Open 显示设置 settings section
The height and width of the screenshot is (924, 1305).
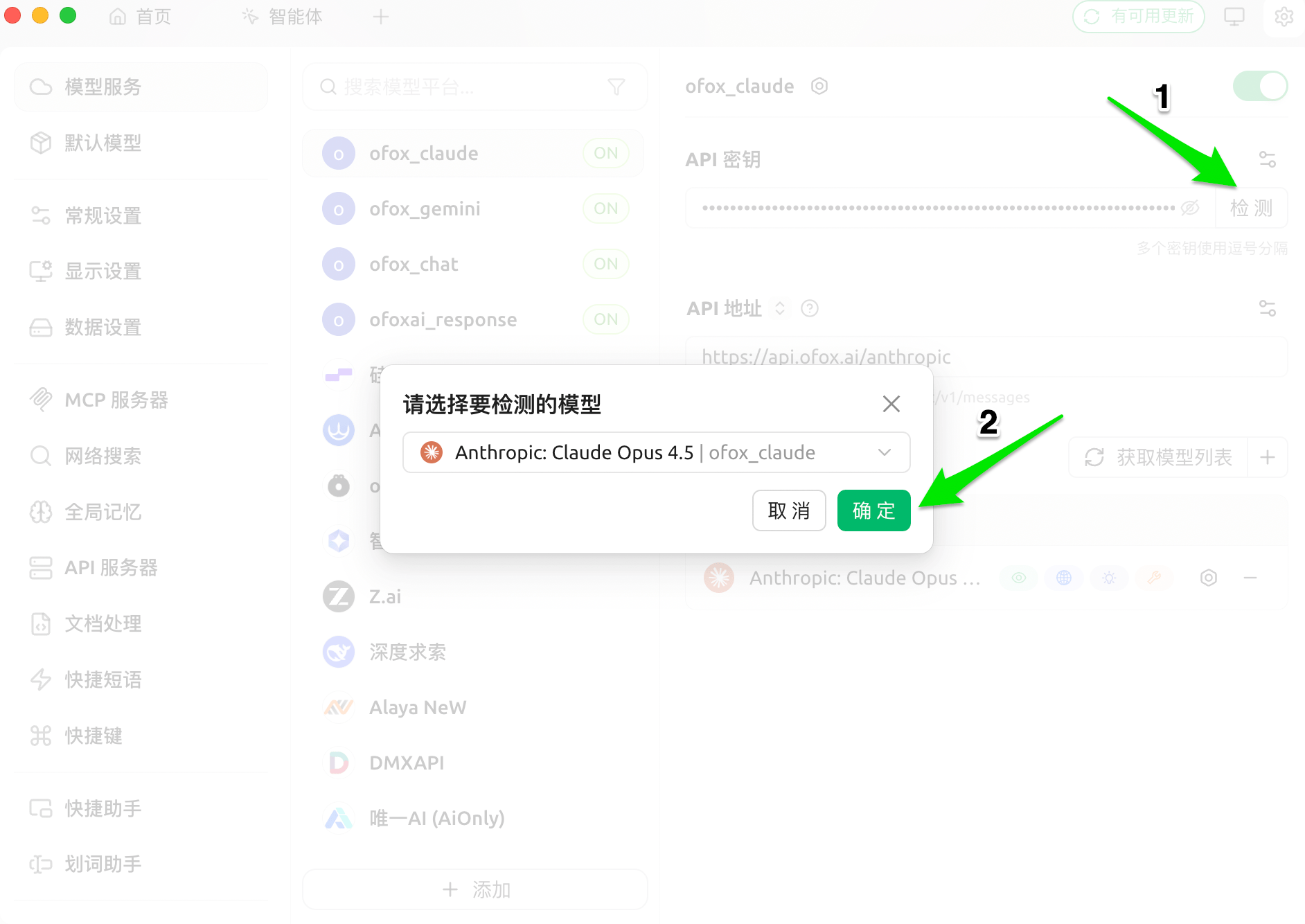(141, 271)
